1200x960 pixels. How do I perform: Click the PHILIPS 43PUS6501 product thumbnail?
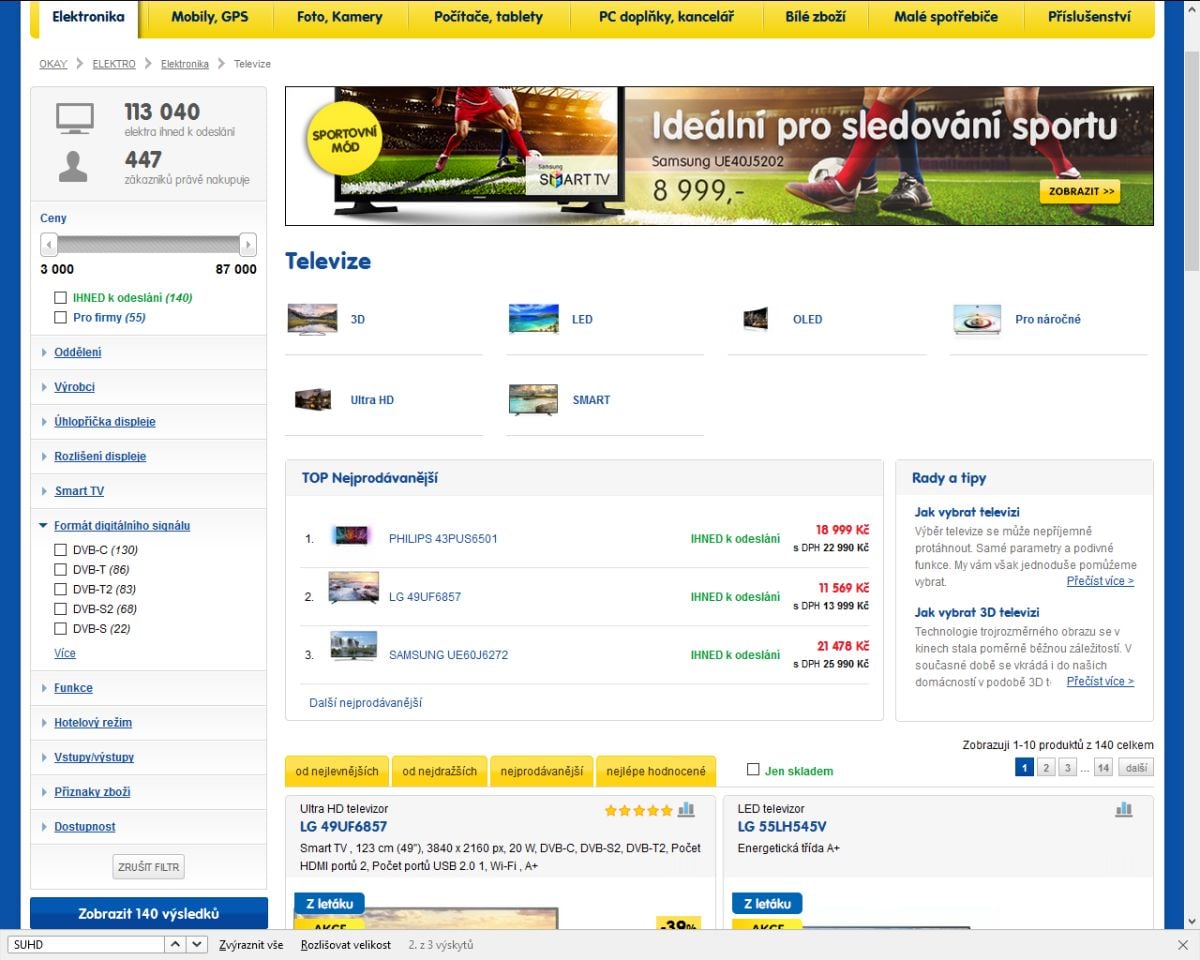(352, 536)
